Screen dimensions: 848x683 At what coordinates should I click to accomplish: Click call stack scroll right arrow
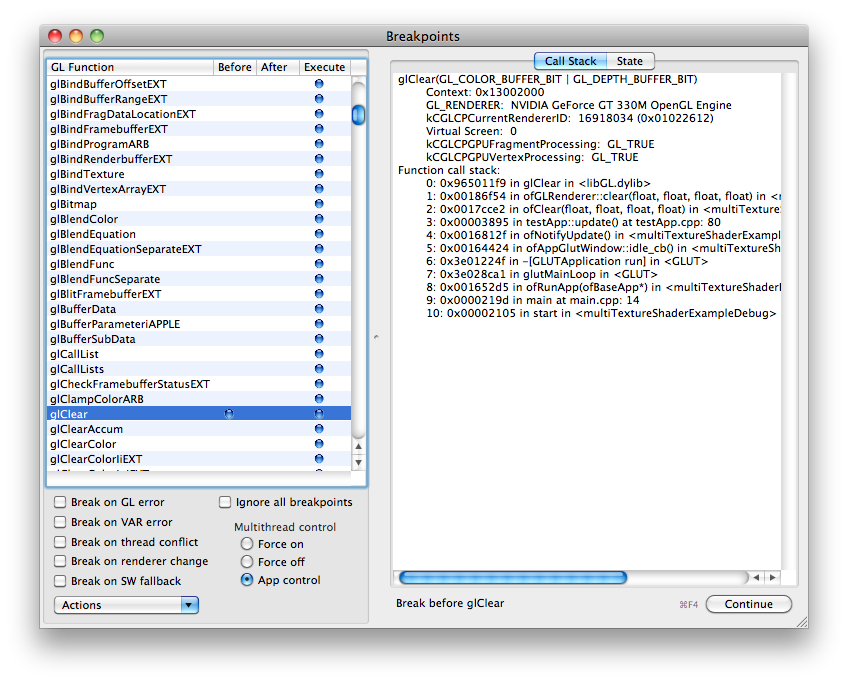tap(773, 578)
